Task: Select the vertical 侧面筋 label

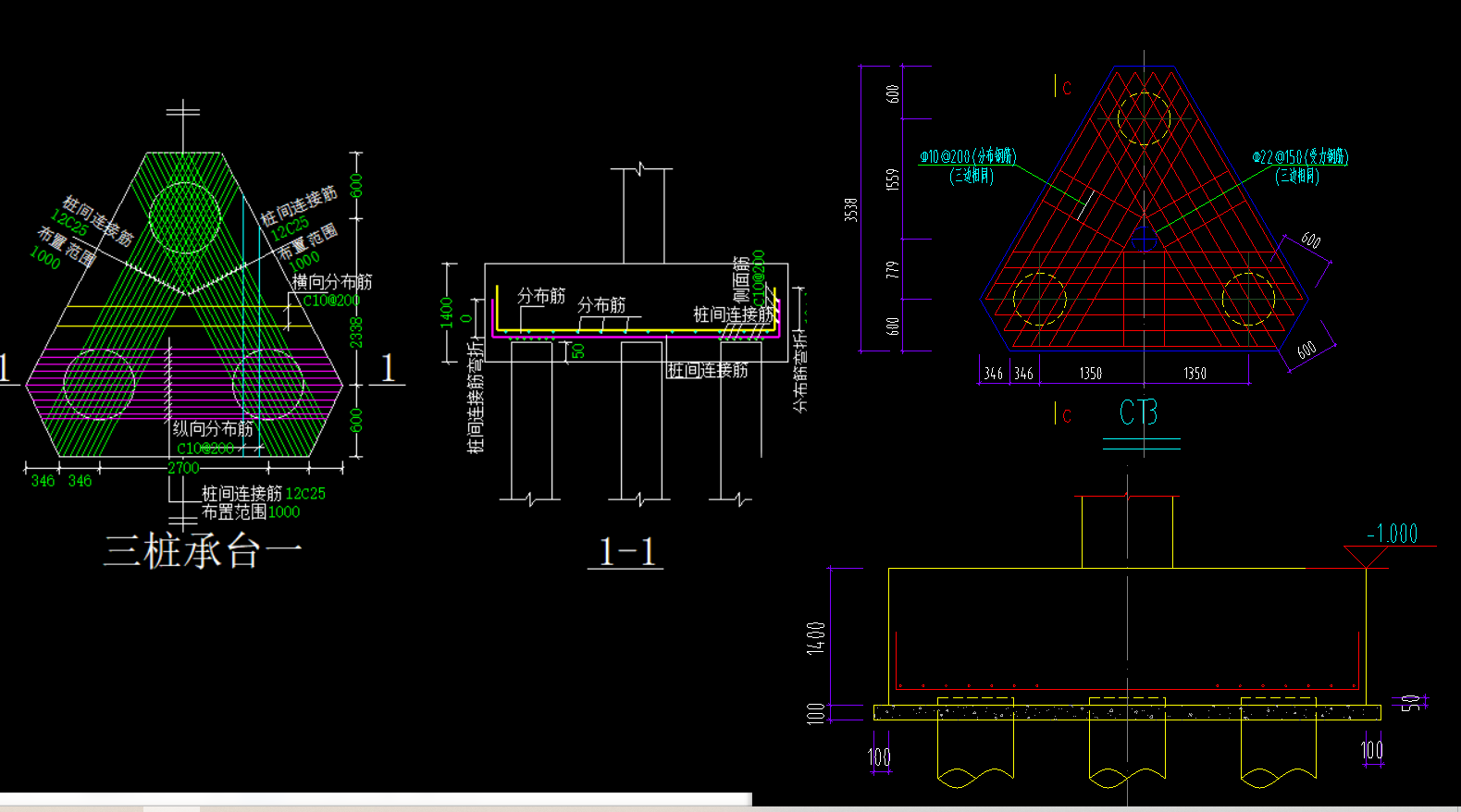Action: coord(741,280)
